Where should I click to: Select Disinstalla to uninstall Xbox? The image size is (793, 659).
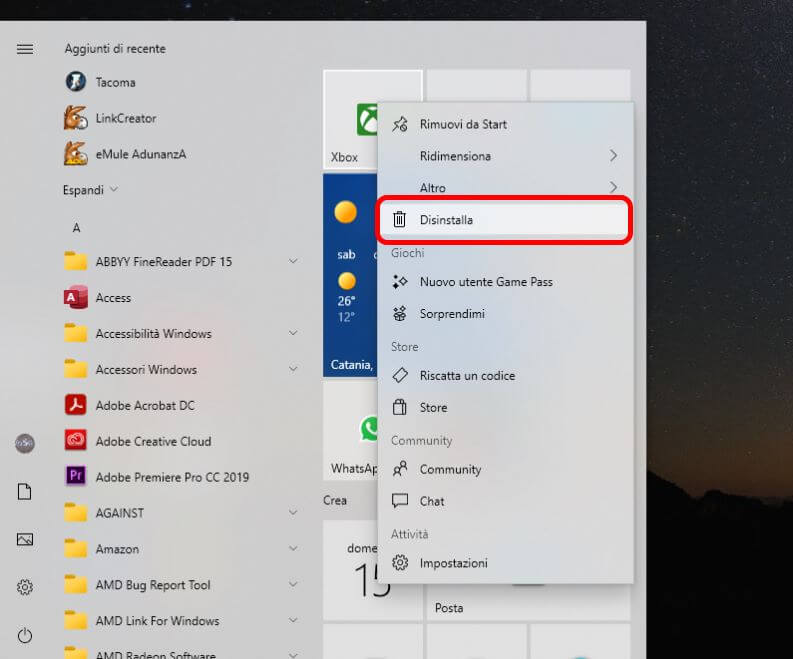coord(505,220)
